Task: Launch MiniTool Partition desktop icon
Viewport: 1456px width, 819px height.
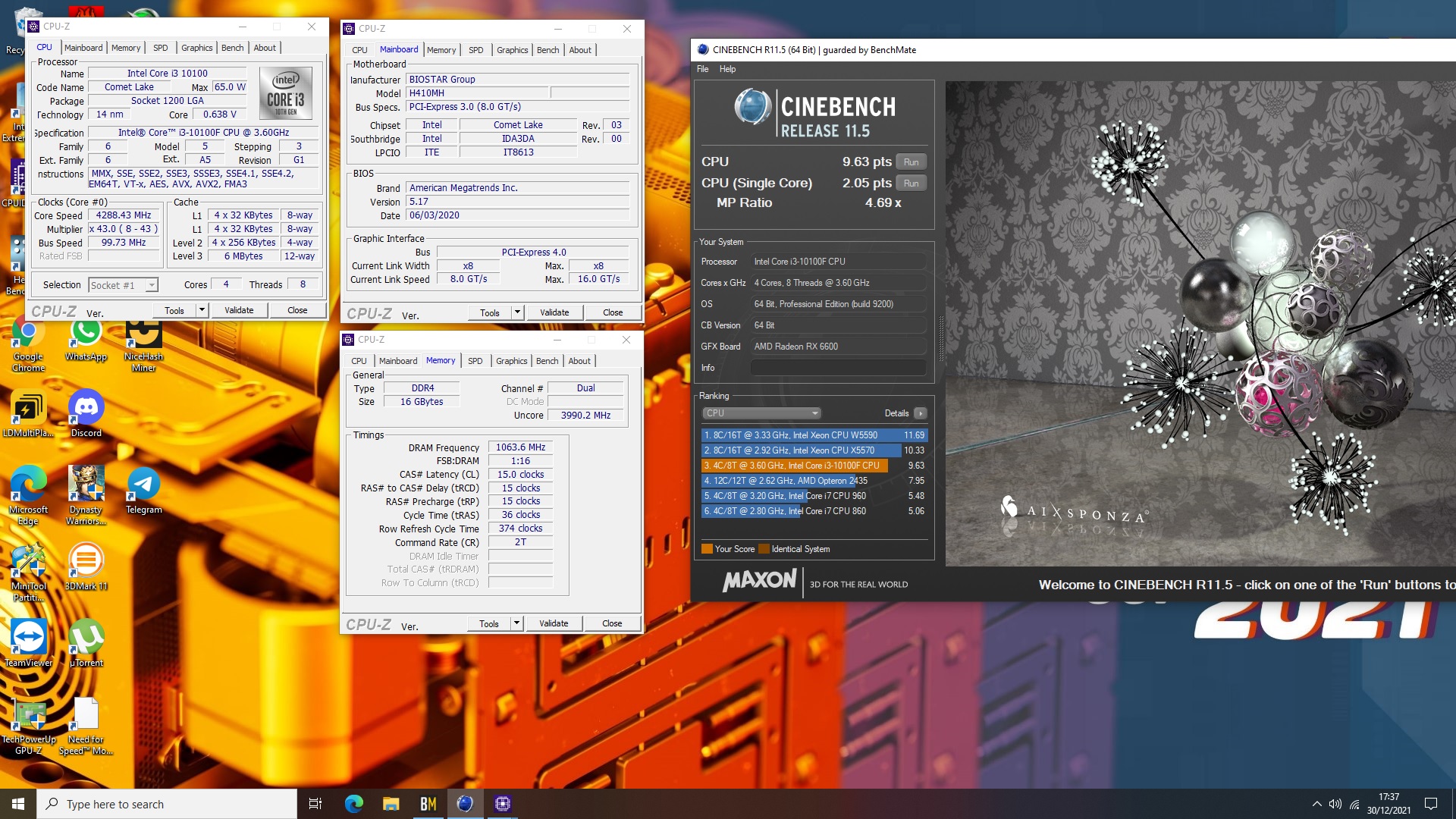Action: pyautogui.click(x=28, y=573)
